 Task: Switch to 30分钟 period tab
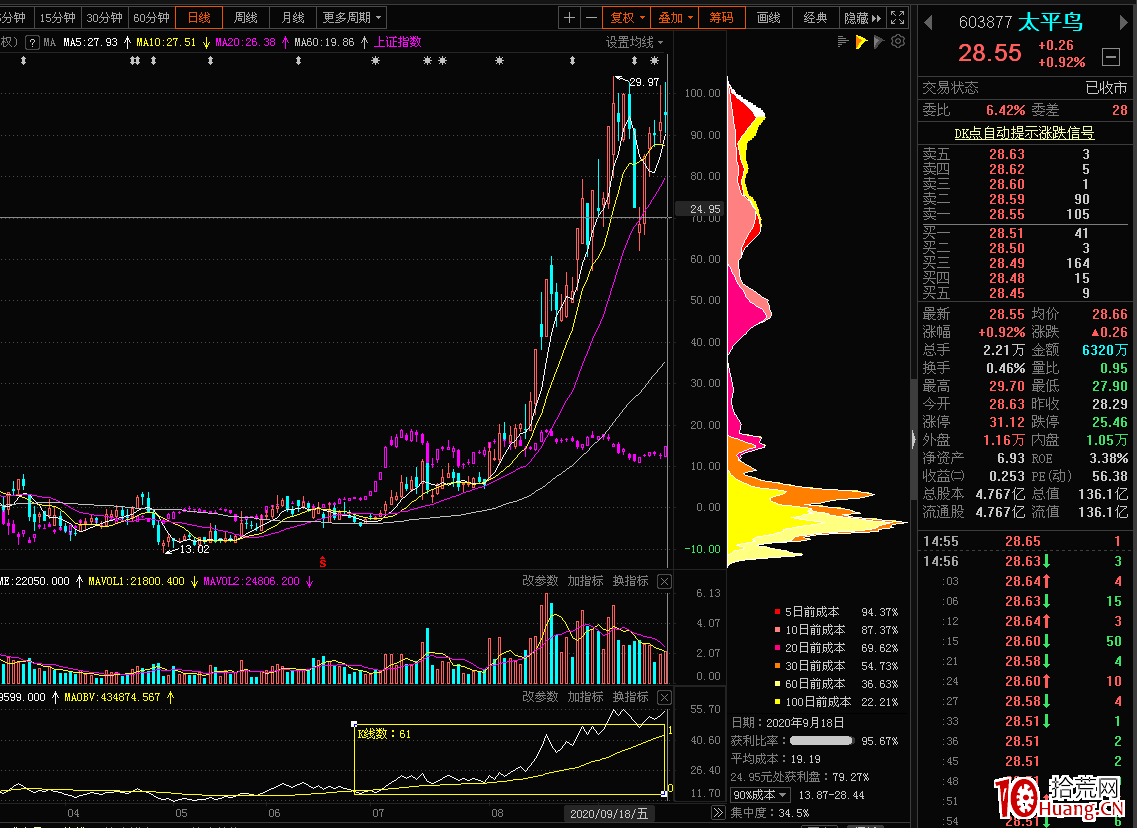(104, 17)
